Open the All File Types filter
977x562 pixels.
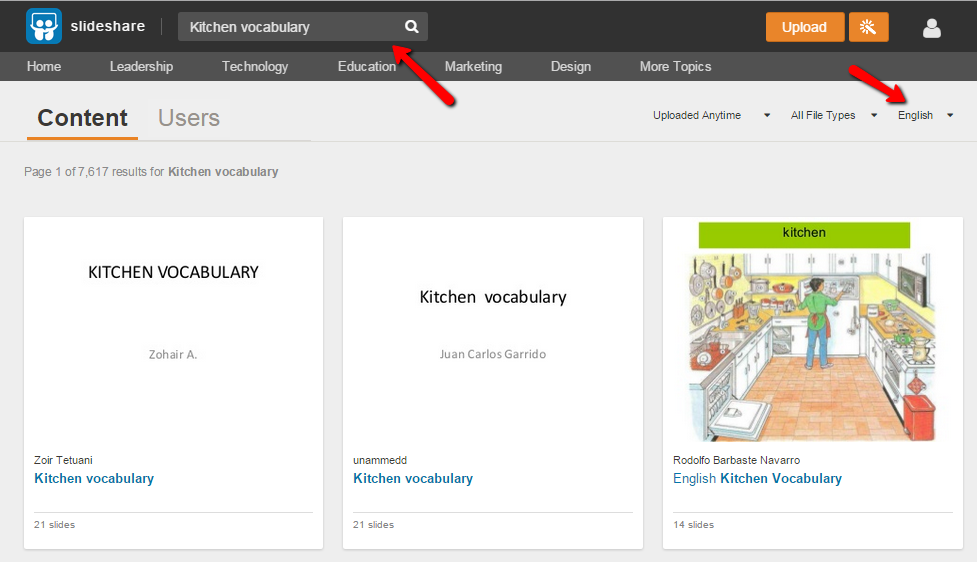click(833, 115)
